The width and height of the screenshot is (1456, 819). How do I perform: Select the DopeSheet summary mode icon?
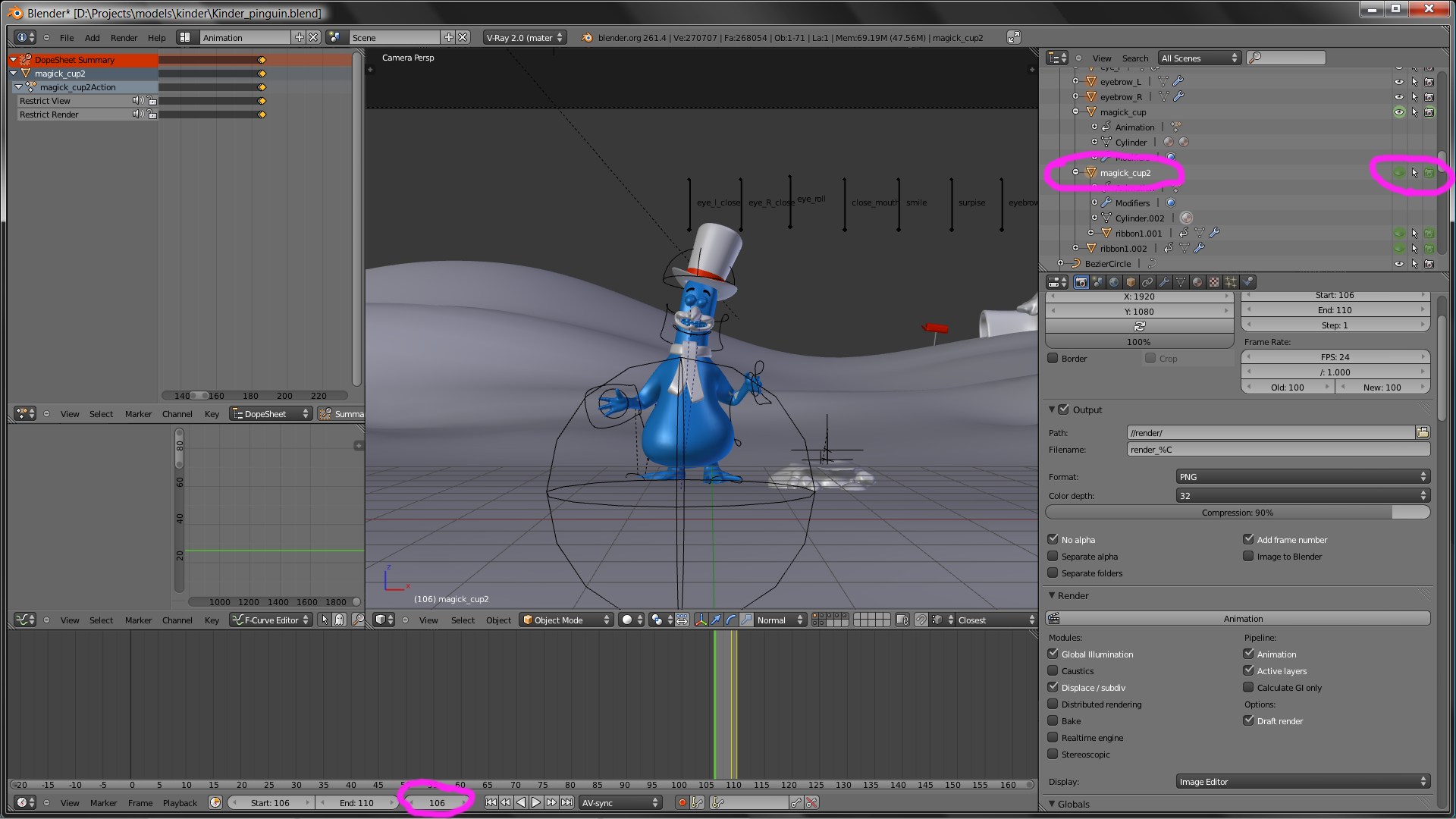[x=325, y=413]
